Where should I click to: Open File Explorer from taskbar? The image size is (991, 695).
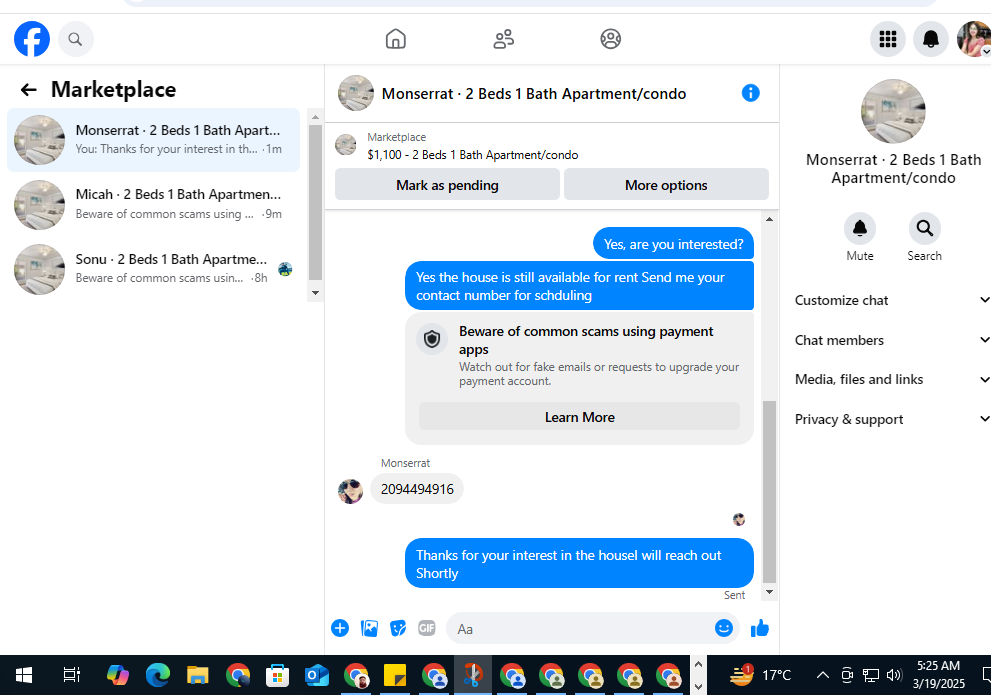click(x=197, y=675)
